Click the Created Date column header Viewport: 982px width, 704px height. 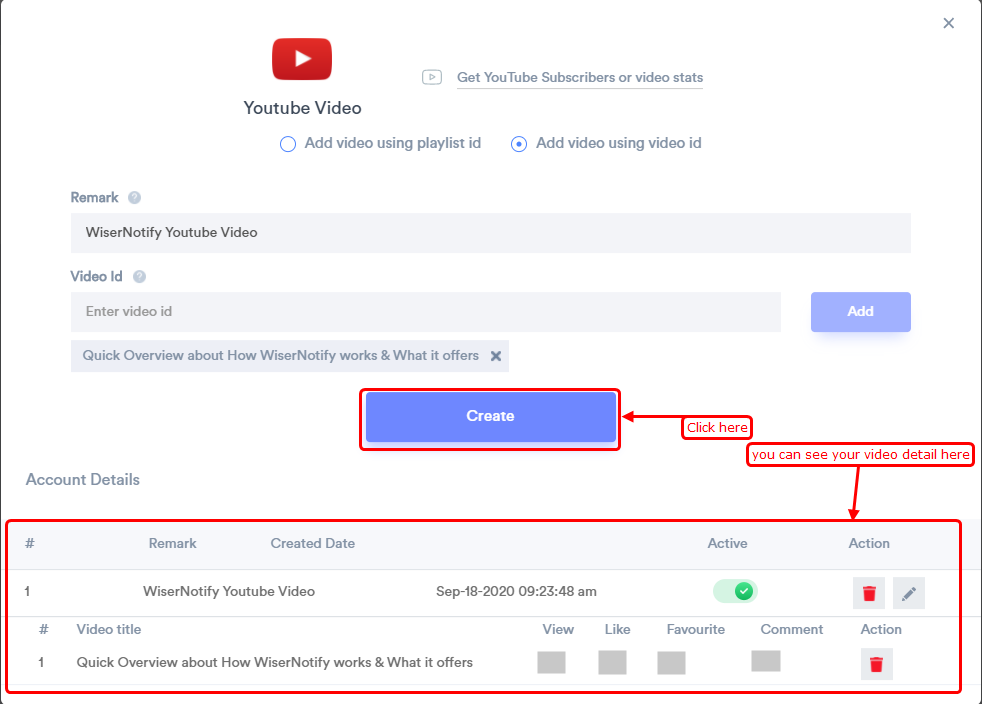point(313,543)
